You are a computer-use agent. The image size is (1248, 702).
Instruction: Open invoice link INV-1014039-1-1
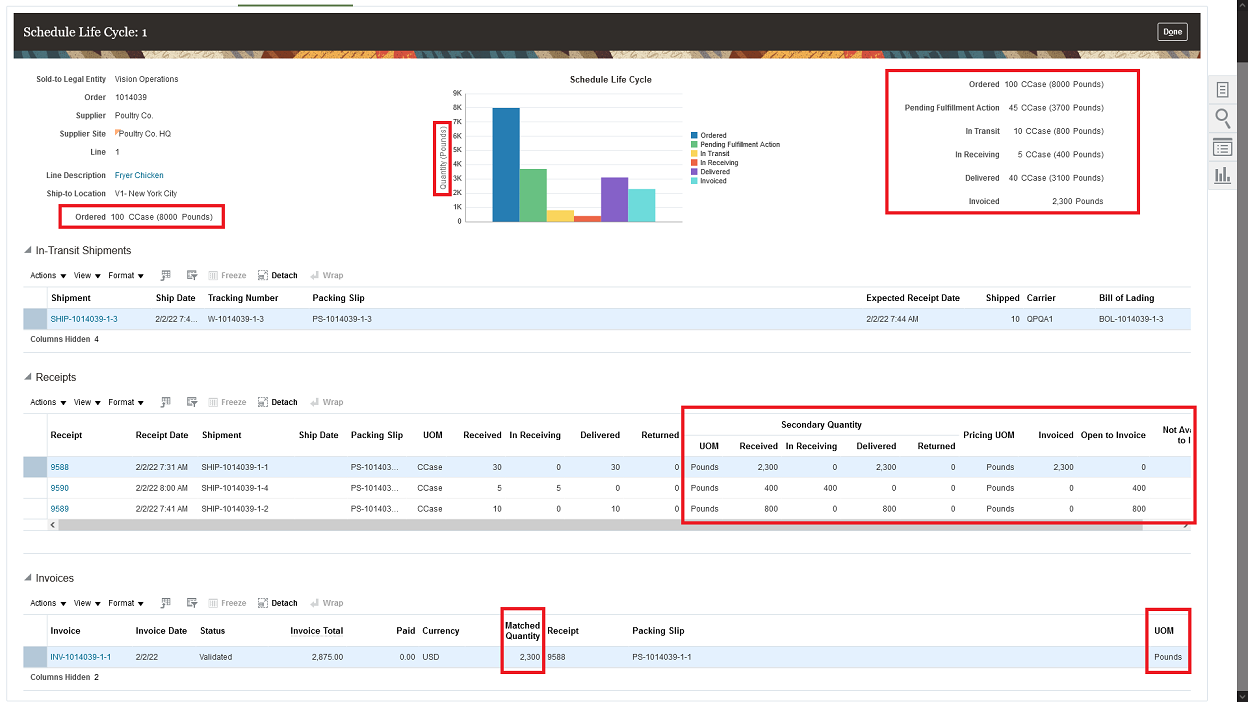pyautogui.click(x=81, y=657)
